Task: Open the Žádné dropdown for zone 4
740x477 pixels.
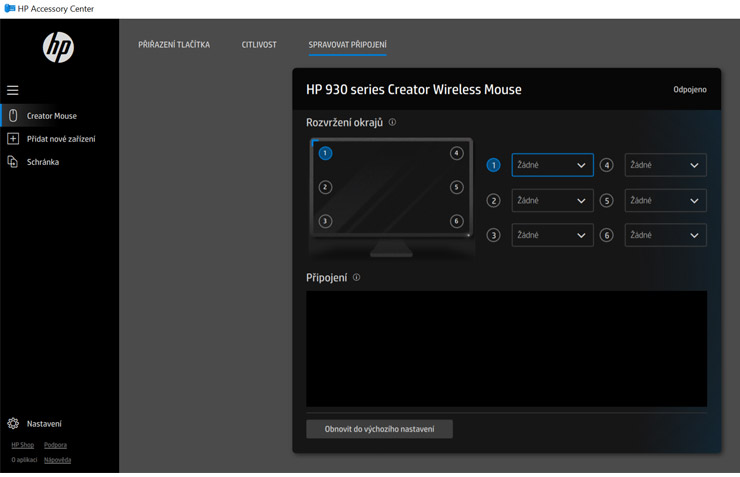Action: (666, 165)
